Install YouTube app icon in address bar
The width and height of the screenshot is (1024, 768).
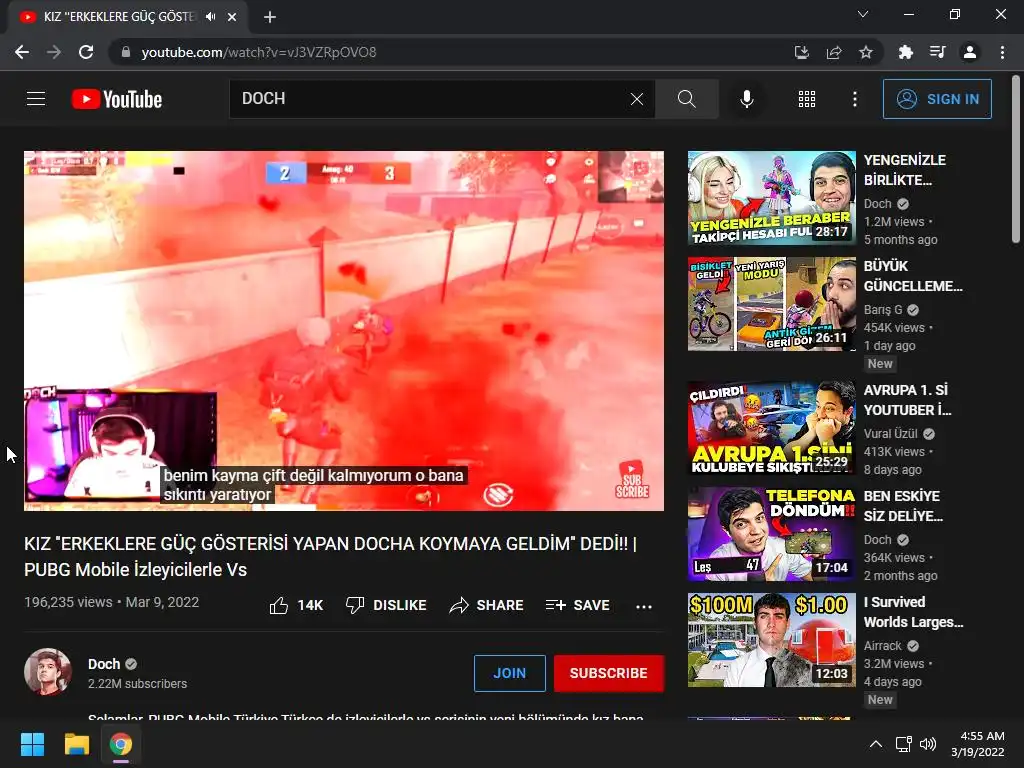(x=802, y=52)
